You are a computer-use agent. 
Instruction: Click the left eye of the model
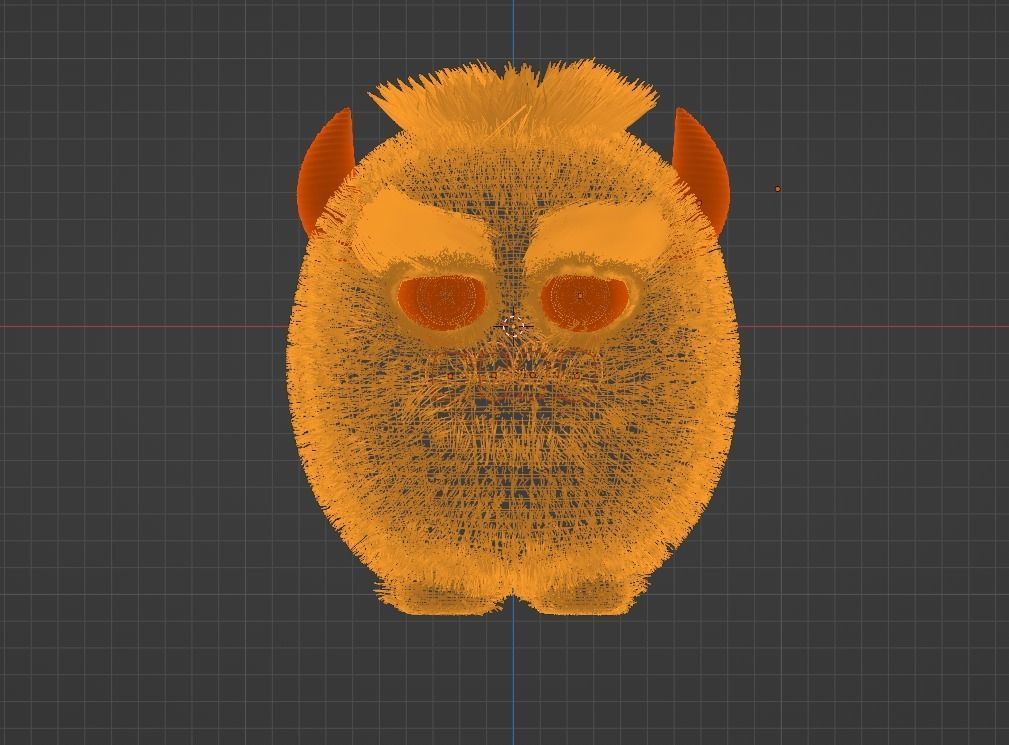coord(443,302)
